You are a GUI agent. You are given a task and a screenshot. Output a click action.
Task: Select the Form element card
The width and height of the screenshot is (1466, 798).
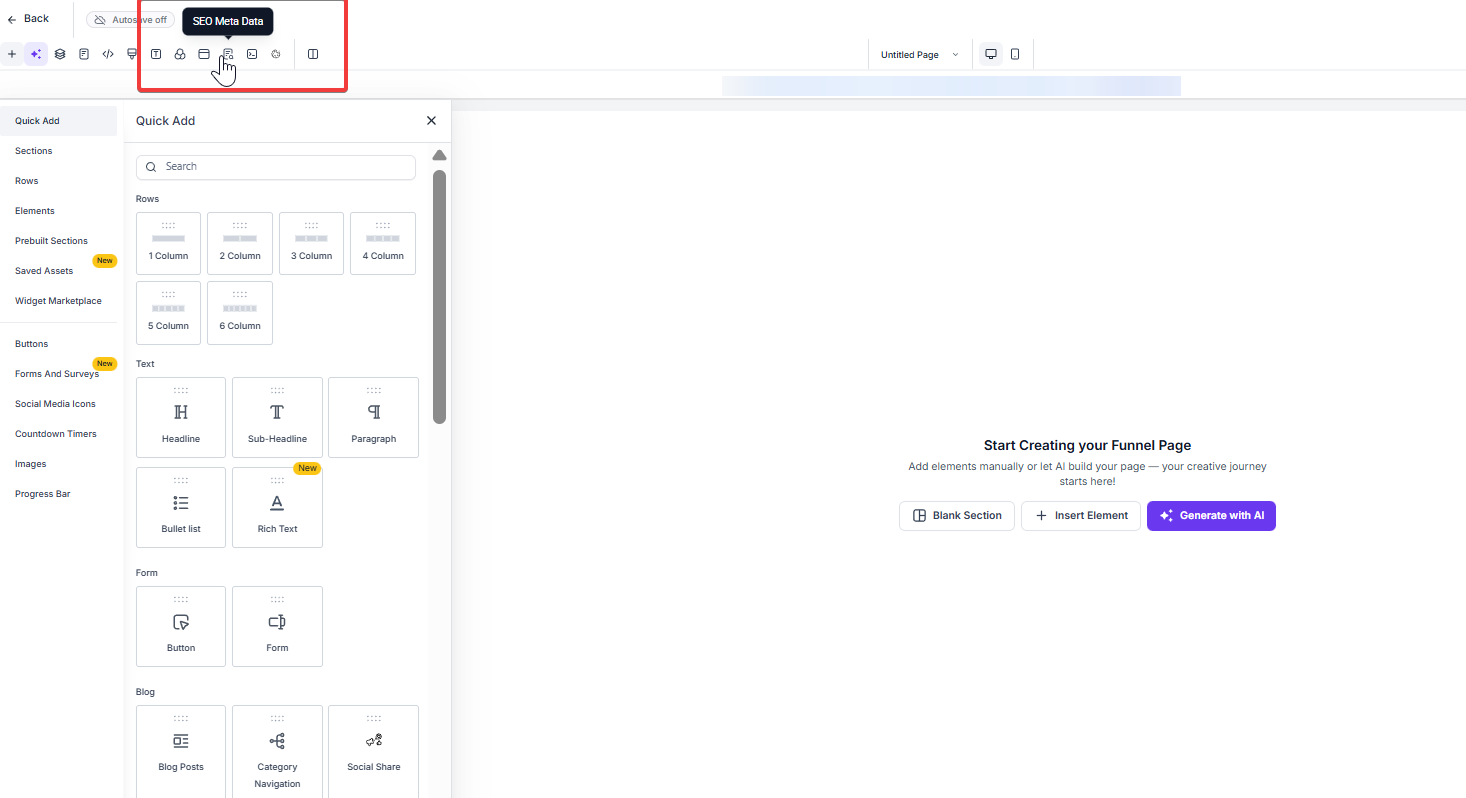(x=277, y=626)
